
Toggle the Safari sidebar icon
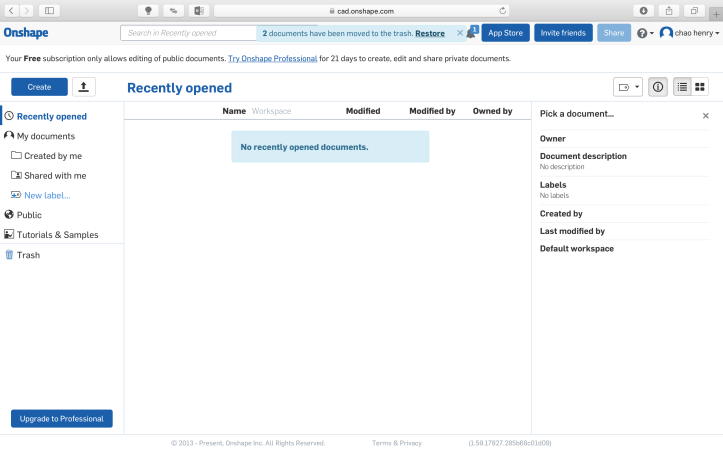(x=49, y=10)
